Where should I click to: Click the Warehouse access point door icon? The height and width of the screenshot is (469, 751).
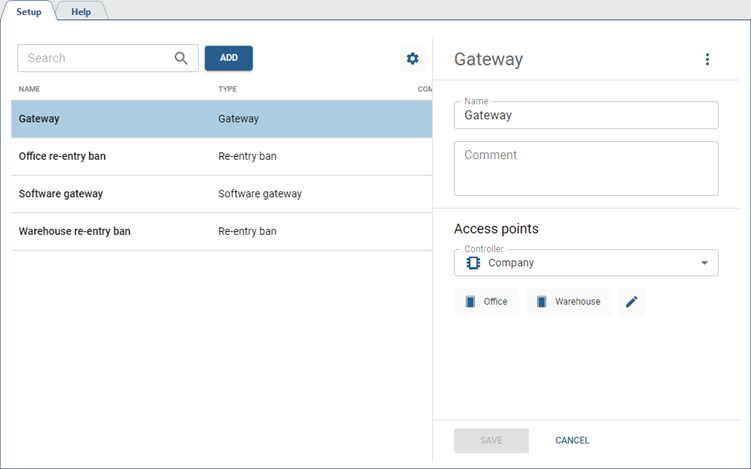pos(541,302)
